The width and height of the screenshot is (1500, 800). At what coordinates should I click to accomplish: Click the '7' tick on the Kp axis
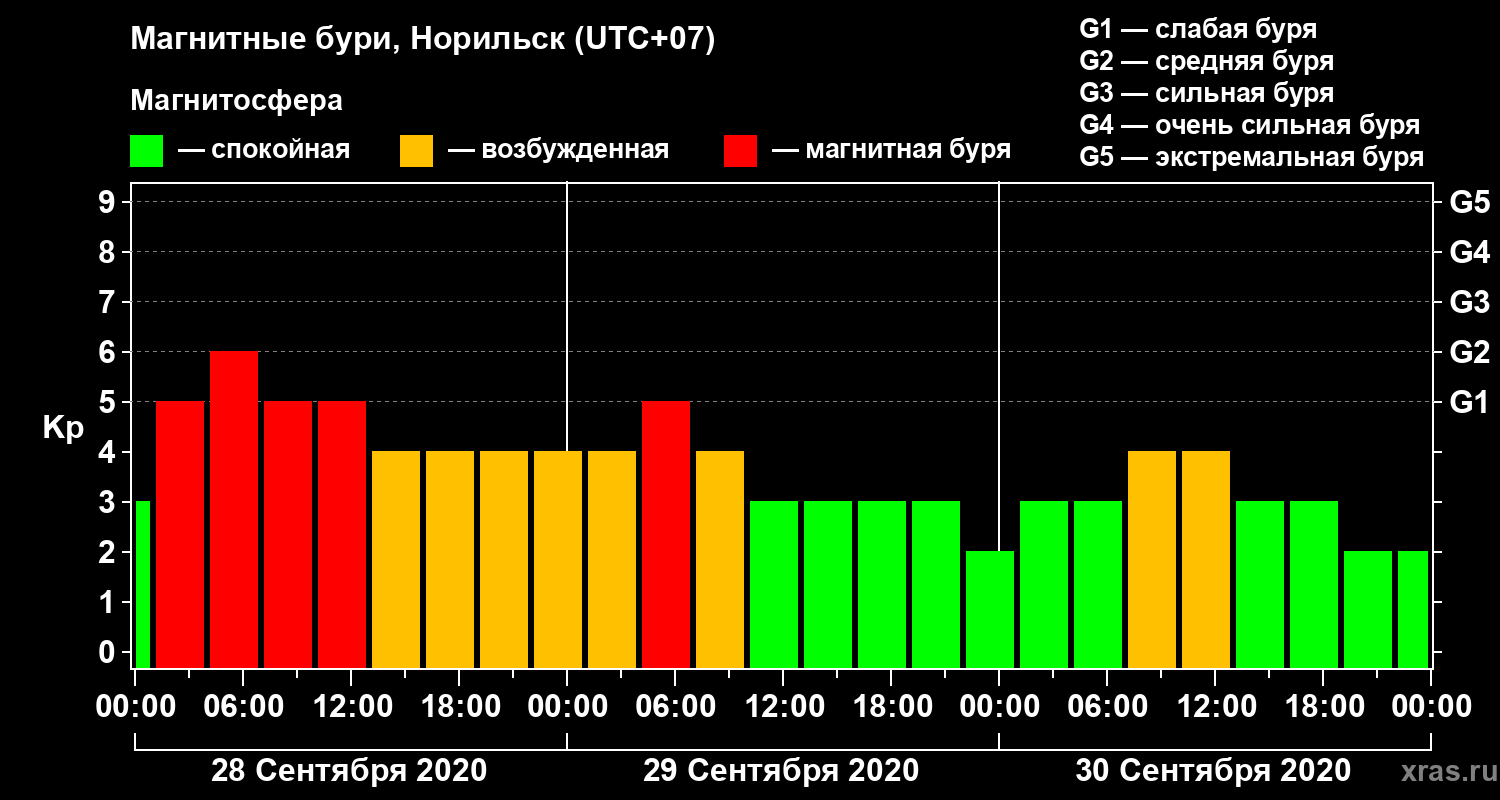pos(109,302)
